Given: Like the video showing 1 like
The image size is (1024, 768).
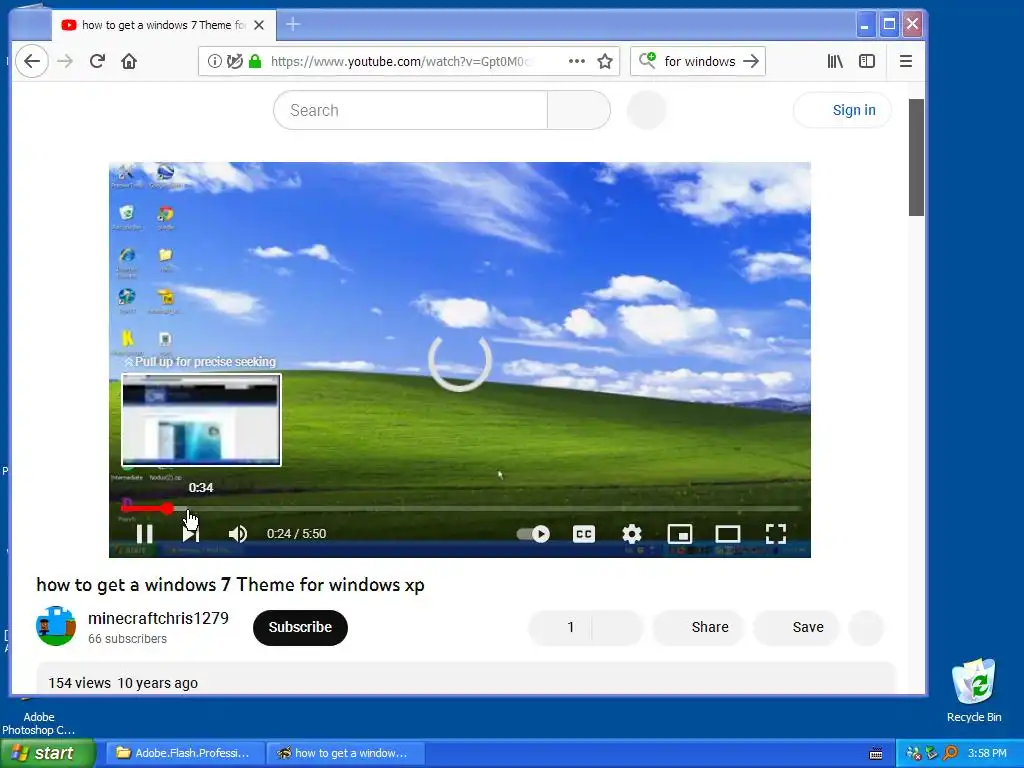Looking at the screenshot, I should (560, 628).
